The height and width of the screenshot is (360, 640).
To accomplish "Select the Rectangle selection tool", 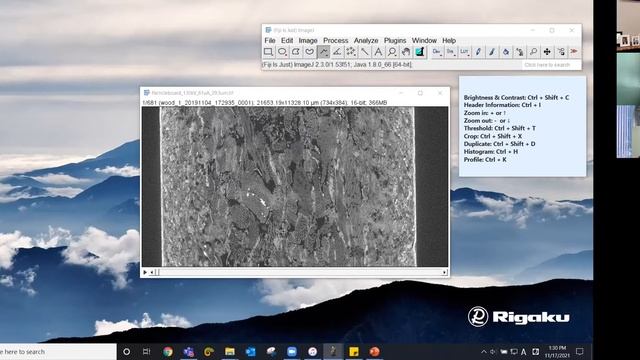I will (x=268, y=52).
